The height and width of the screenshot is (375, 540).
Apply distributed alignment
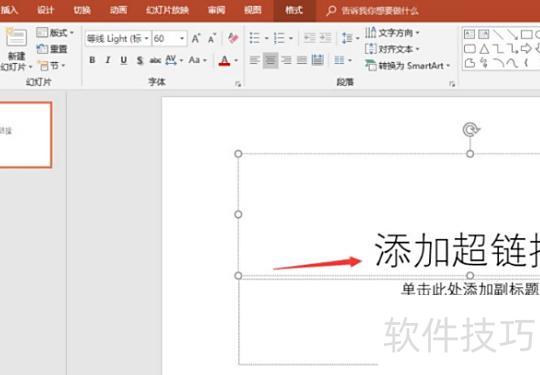point(318,60)
